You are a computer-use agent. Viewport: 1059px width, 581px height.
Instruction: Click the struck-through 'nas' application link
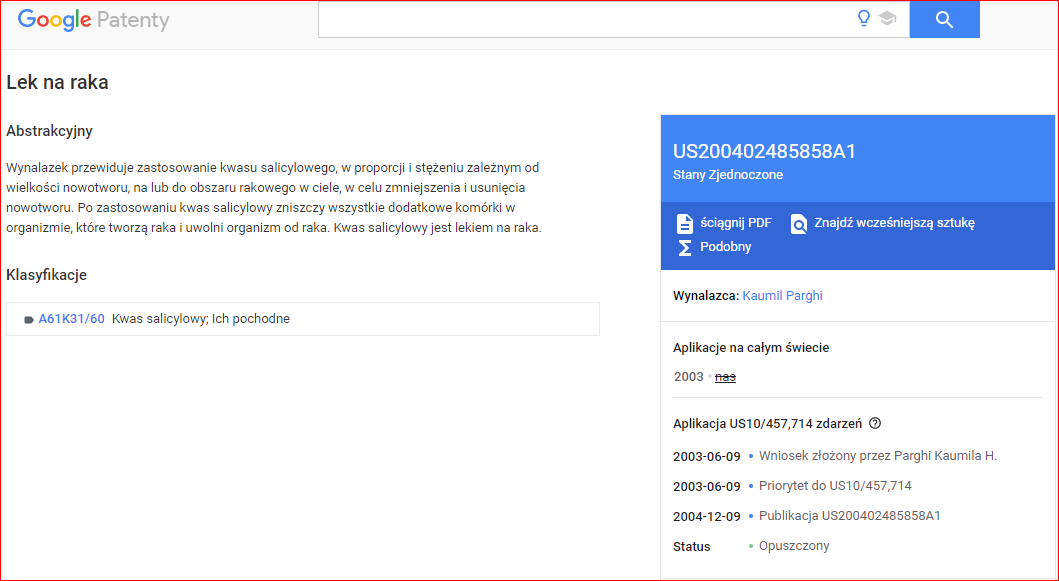click(725, 377)
